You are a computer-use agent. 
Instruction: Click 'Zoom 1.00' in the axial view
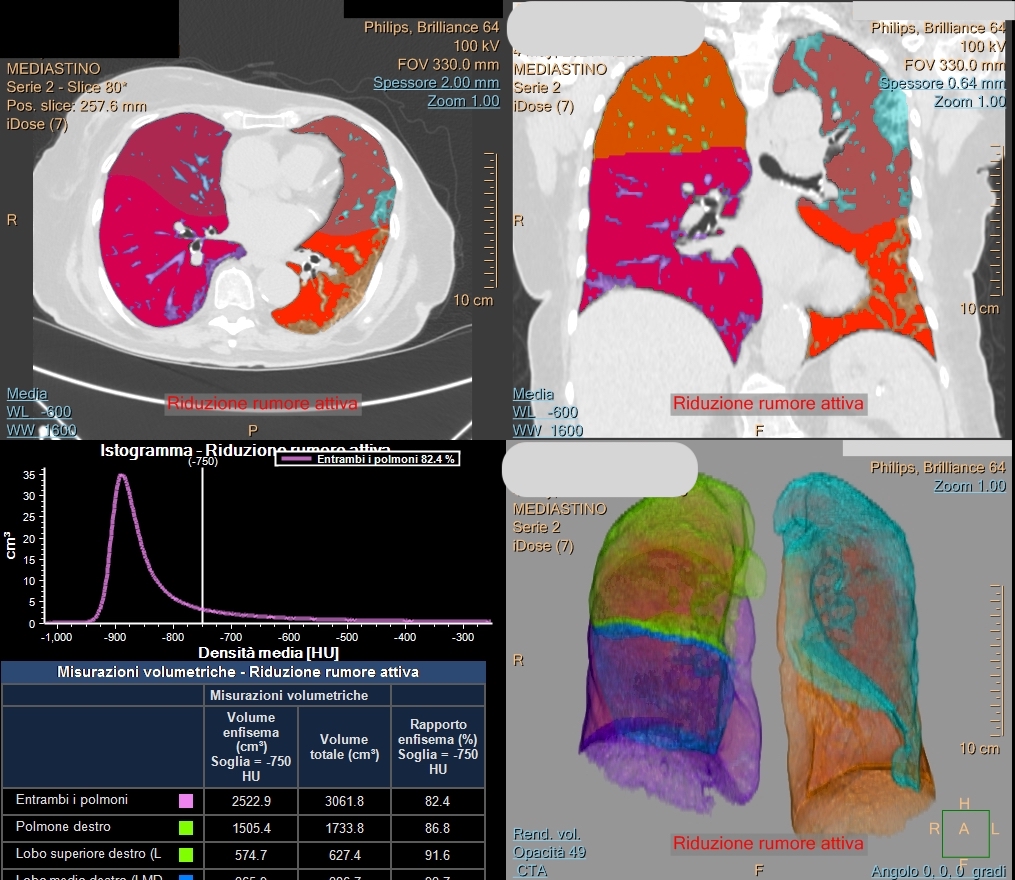(x=463, y=101)
